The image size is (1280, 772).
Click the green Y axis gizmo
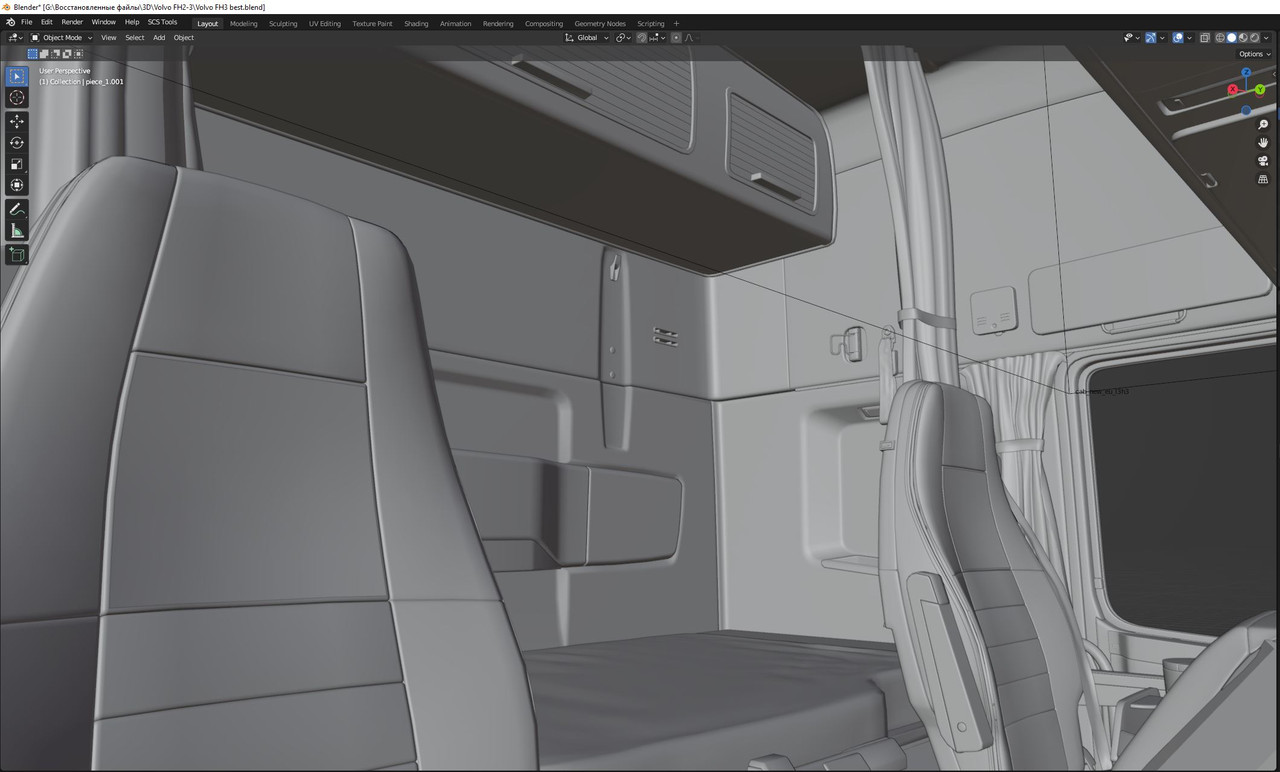1260,89
